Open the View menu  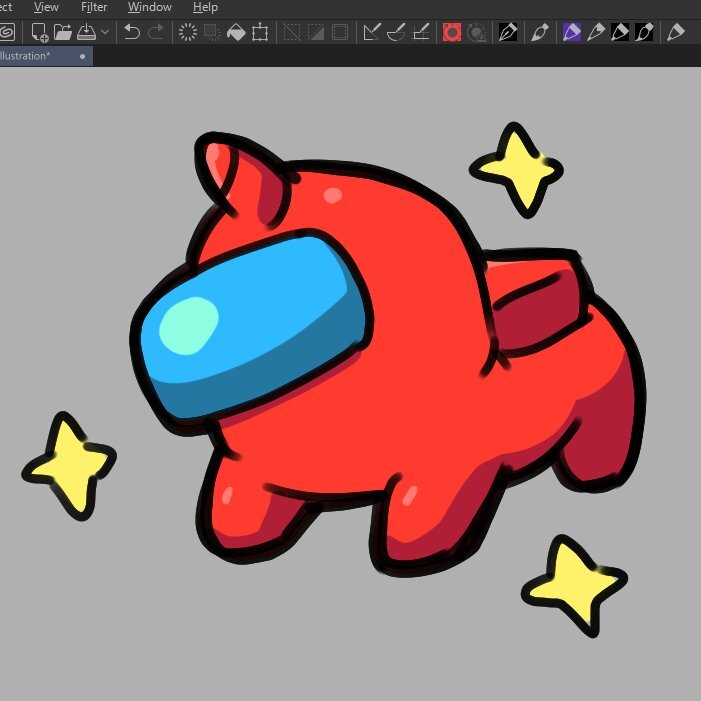(x=46, y=7)
